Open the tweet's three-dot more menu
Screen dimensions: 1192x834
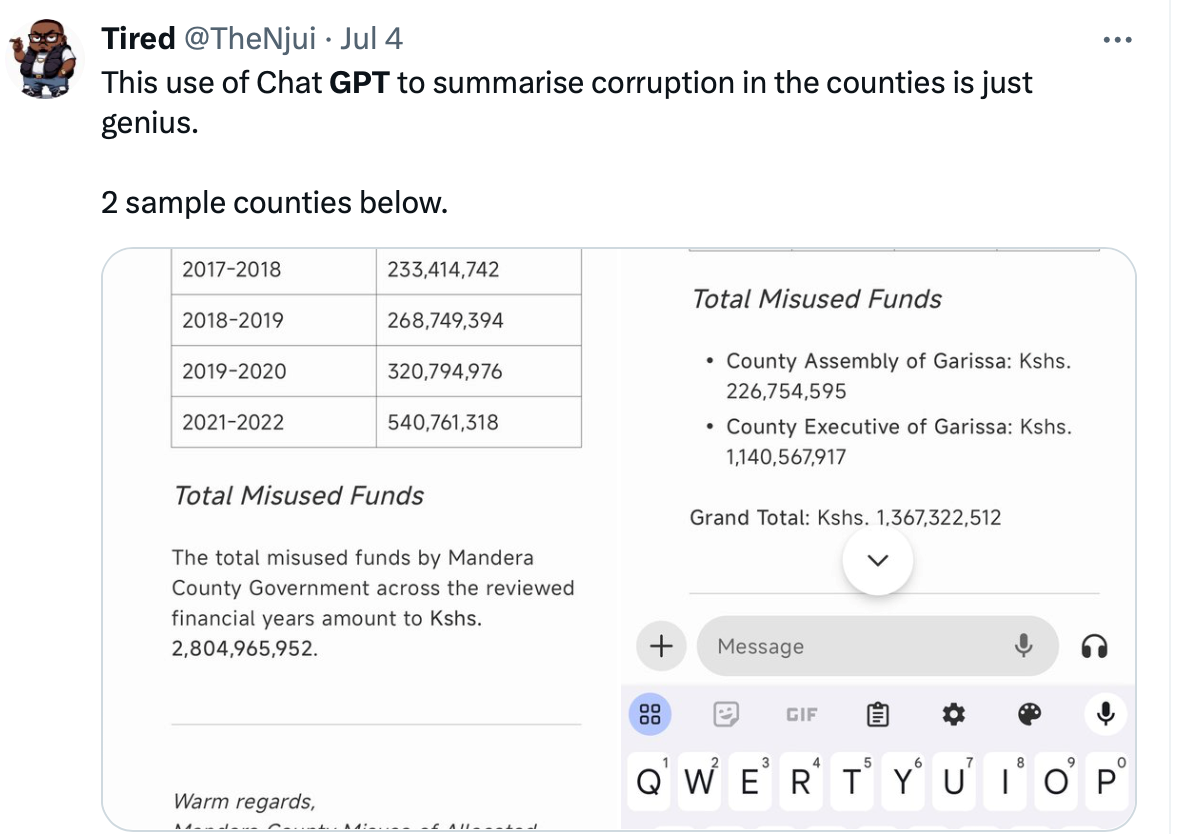pyautogui.click(x=1117, y=40)
